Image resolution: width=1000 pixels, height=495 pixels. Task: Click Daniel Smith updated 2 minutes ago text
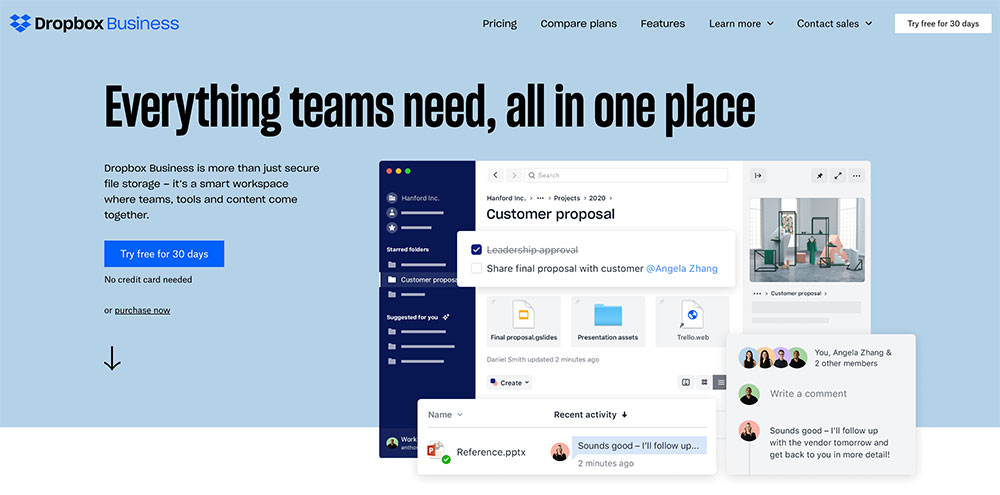(x=543, y=360)
